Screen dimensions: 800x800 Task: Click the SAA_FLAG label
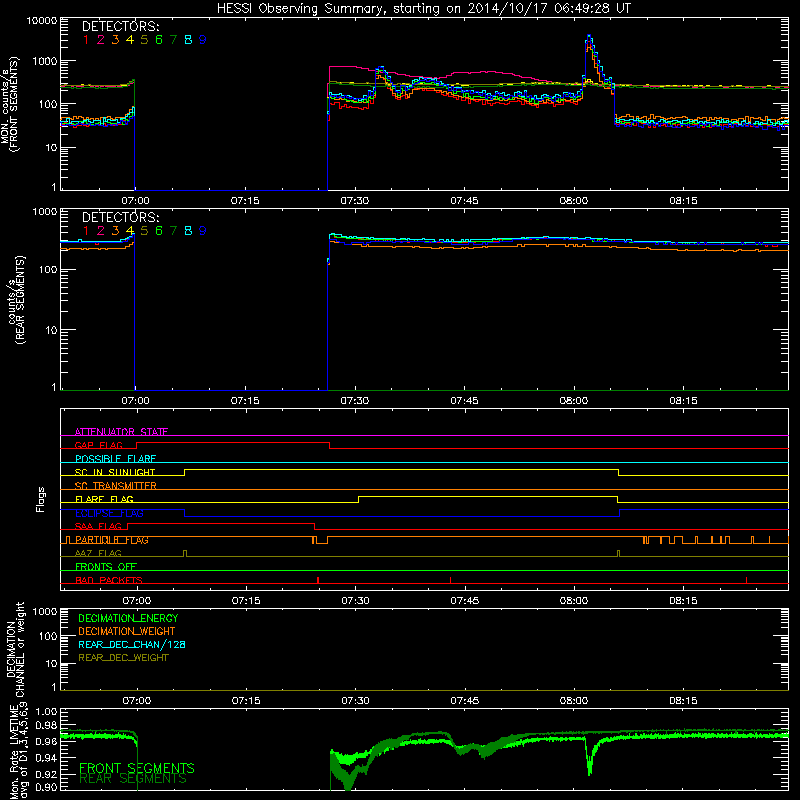point(98,526)
